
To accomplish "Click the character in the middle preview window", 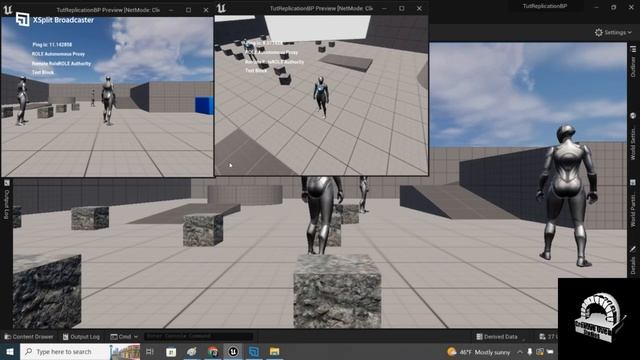I will [321, 97].
